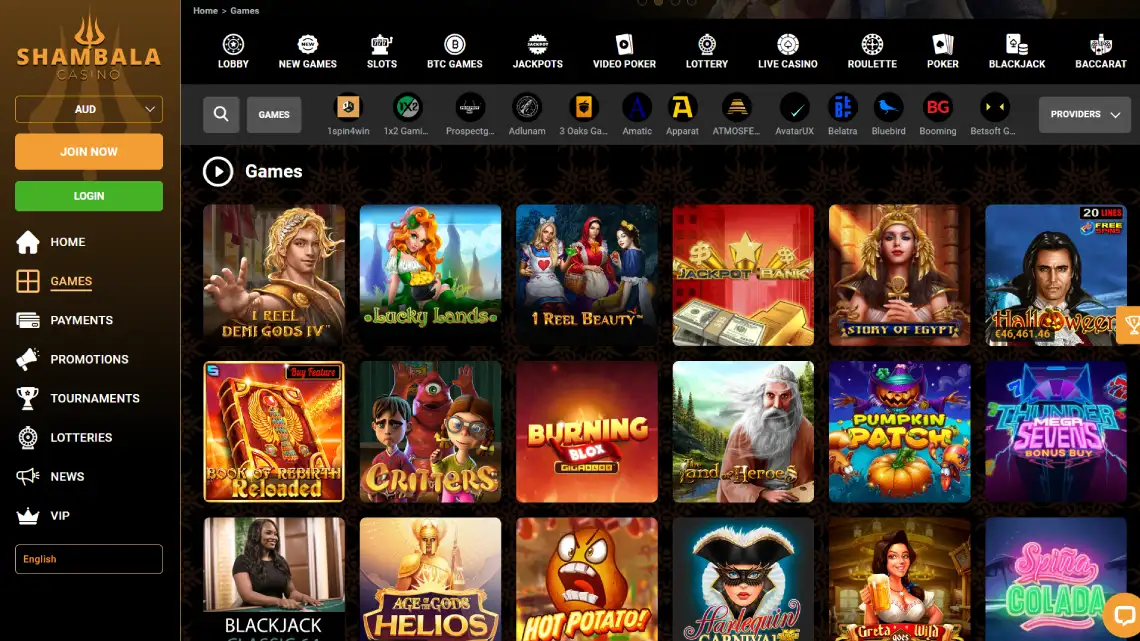Viewport: 1140px width, 641px height.
Task: Click the Games filter button
Action: tap(274, 114)
